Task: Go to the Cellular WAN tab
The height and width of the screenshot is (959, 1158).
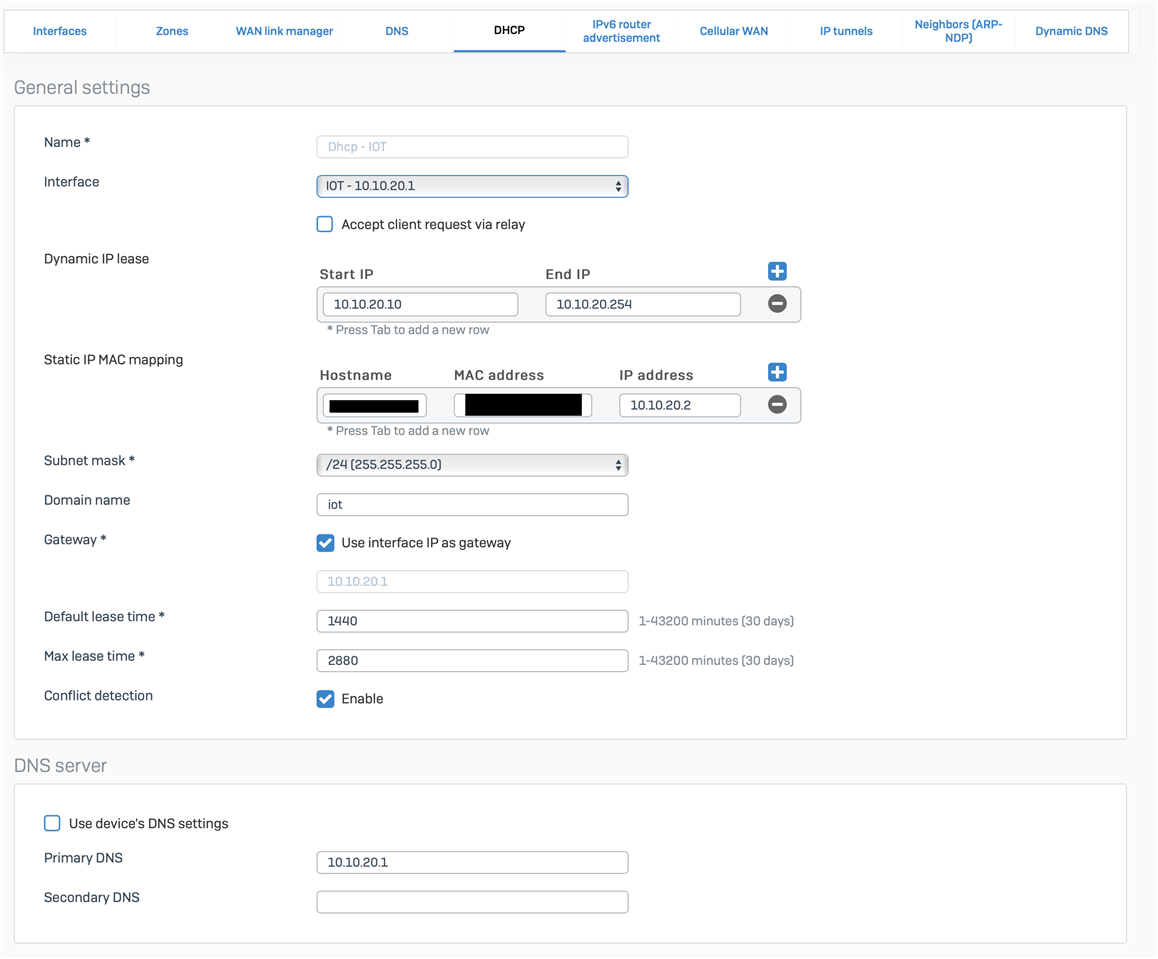Action: click(734, 31)
